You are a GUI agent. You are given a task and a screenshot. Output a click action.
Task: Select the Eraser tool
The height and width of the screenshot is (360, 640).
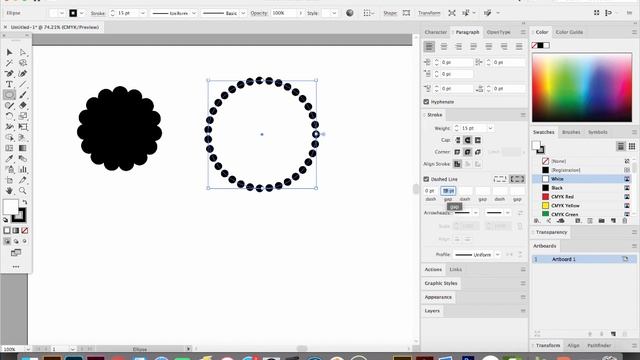(x=23, y=105)
